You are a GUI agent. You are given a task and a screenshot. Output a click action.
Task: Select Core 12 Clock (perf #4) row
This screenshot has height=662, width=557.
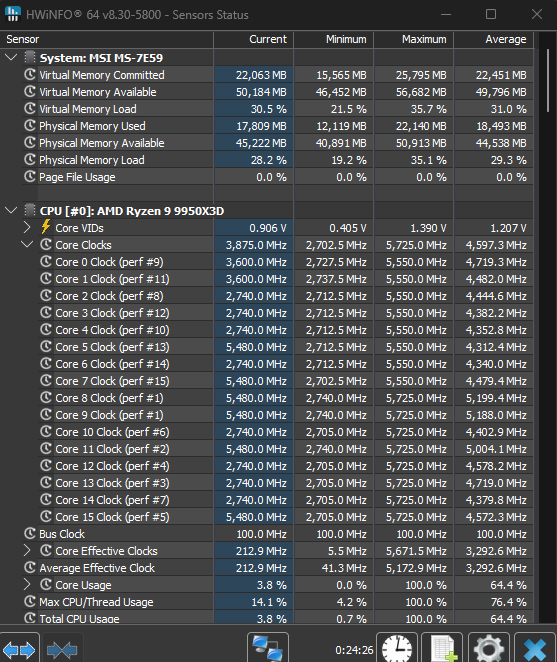(x=286, y=466)
